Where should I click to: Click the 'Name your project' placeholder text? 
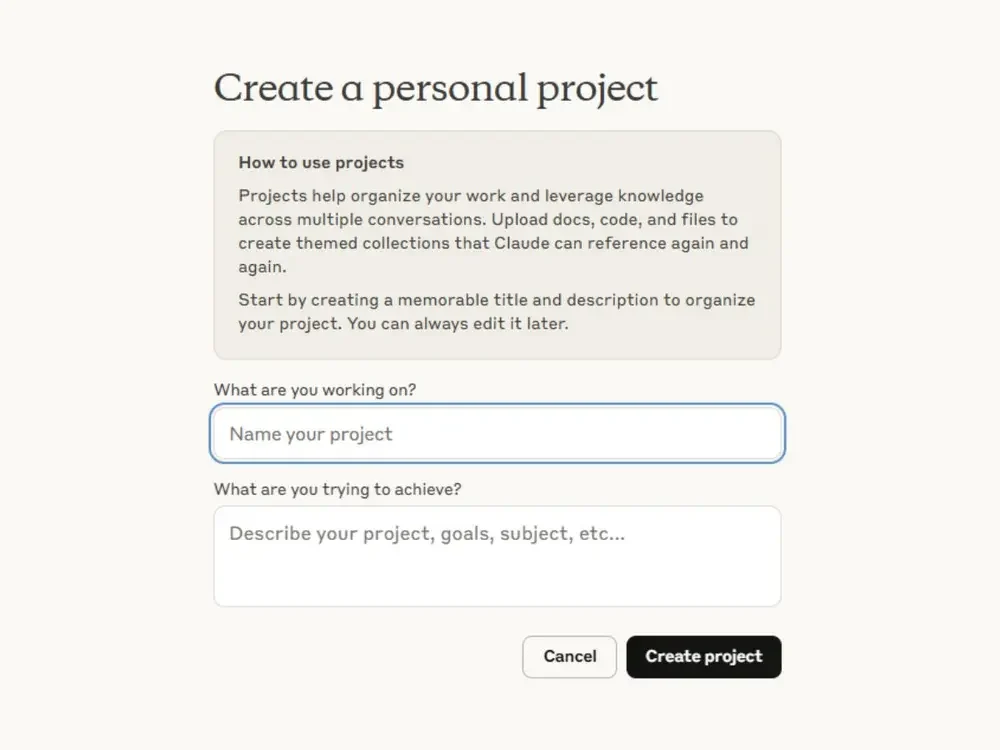point(311,434)
